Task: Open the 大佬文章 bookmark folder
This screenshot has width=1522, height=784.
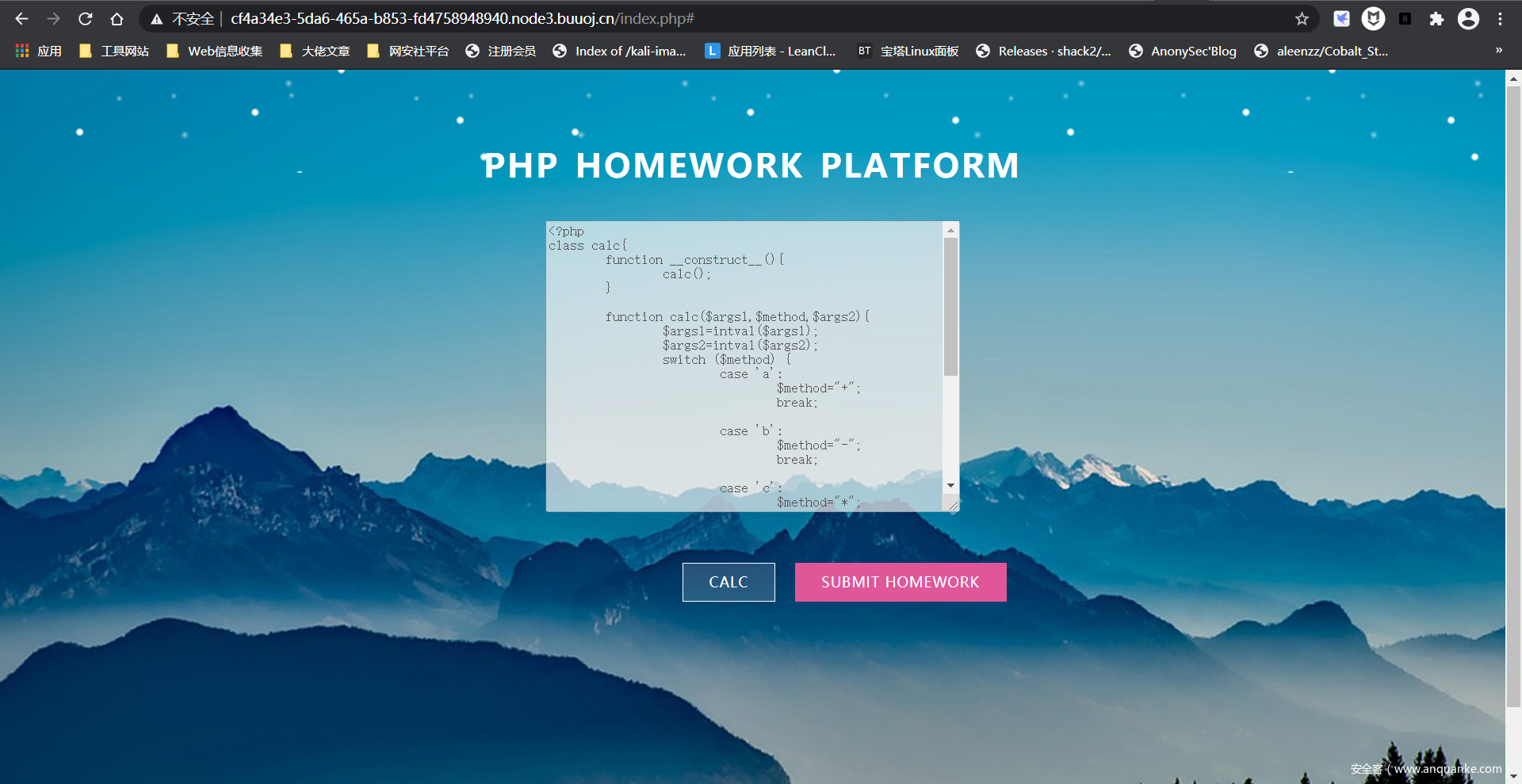Action: point(315,51)
